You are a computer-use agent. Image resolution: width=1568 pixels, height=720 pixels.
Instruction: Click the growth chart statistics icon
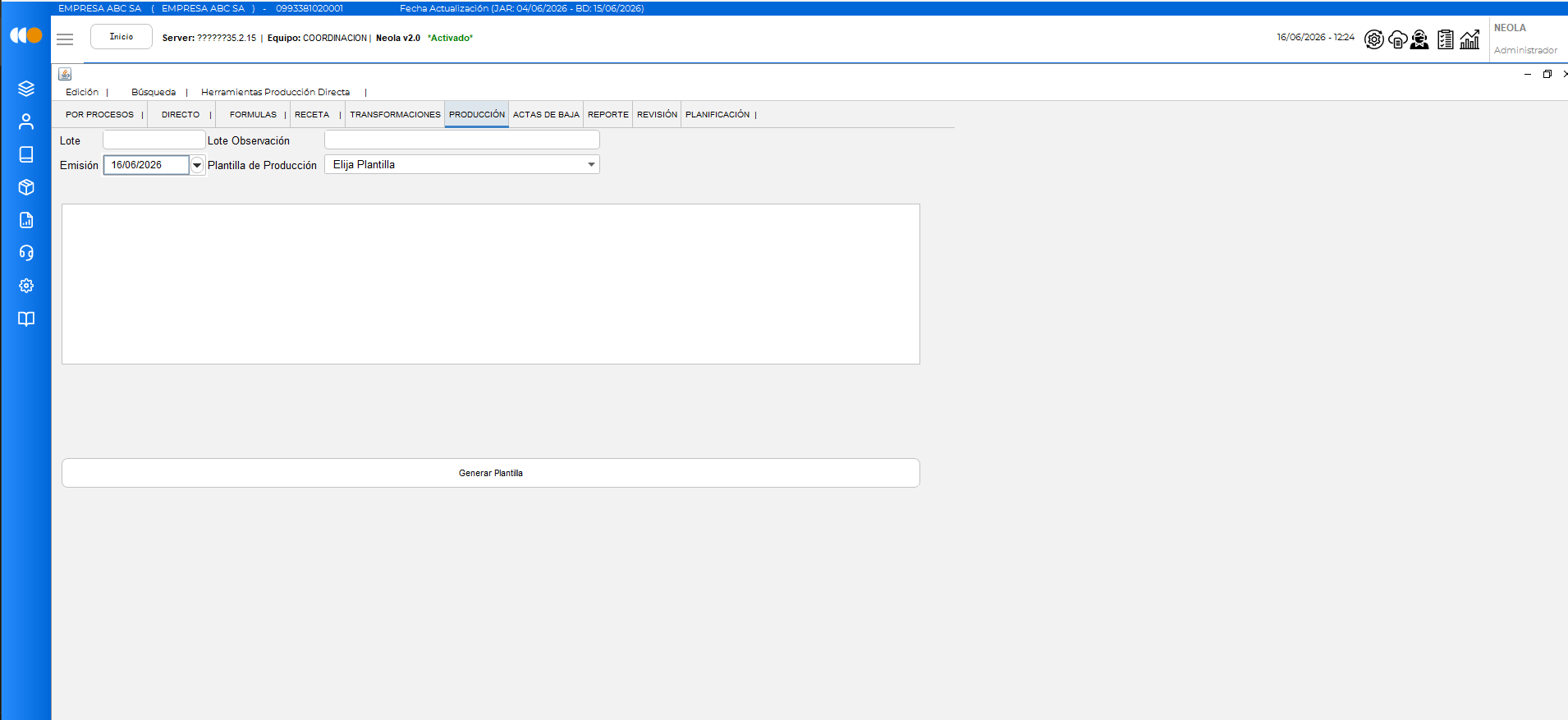pos(1469,39)
